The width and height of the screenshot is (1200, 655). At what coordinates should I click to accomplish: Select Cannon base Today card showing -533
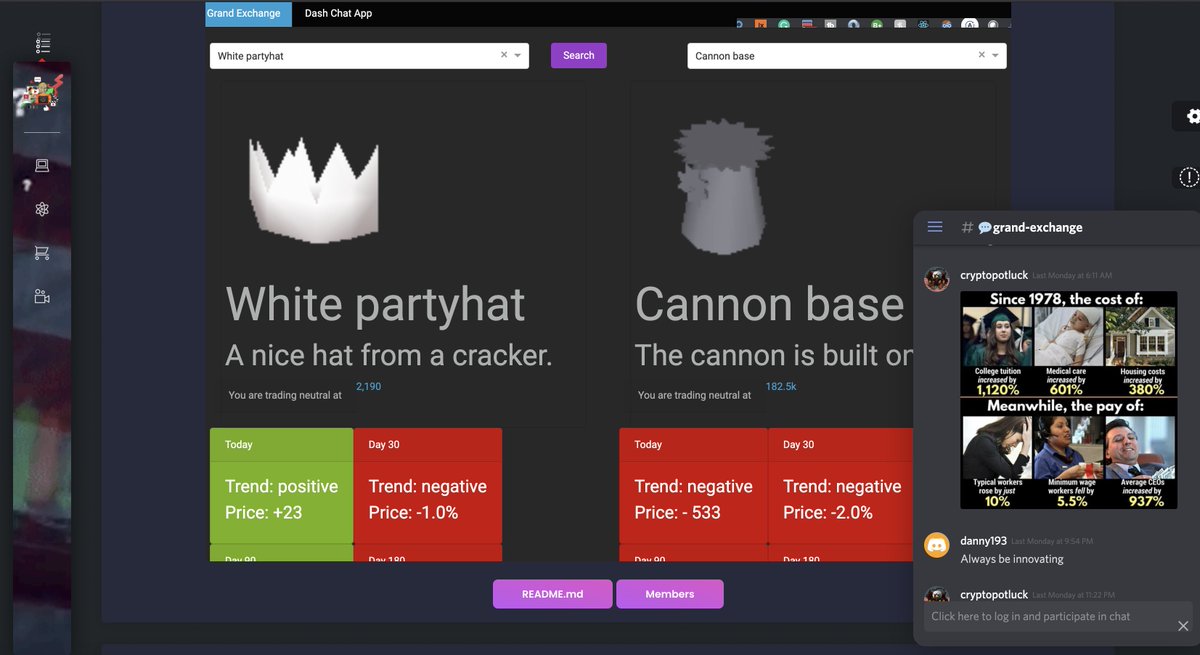pyautogui.click(x=693, y=486)
